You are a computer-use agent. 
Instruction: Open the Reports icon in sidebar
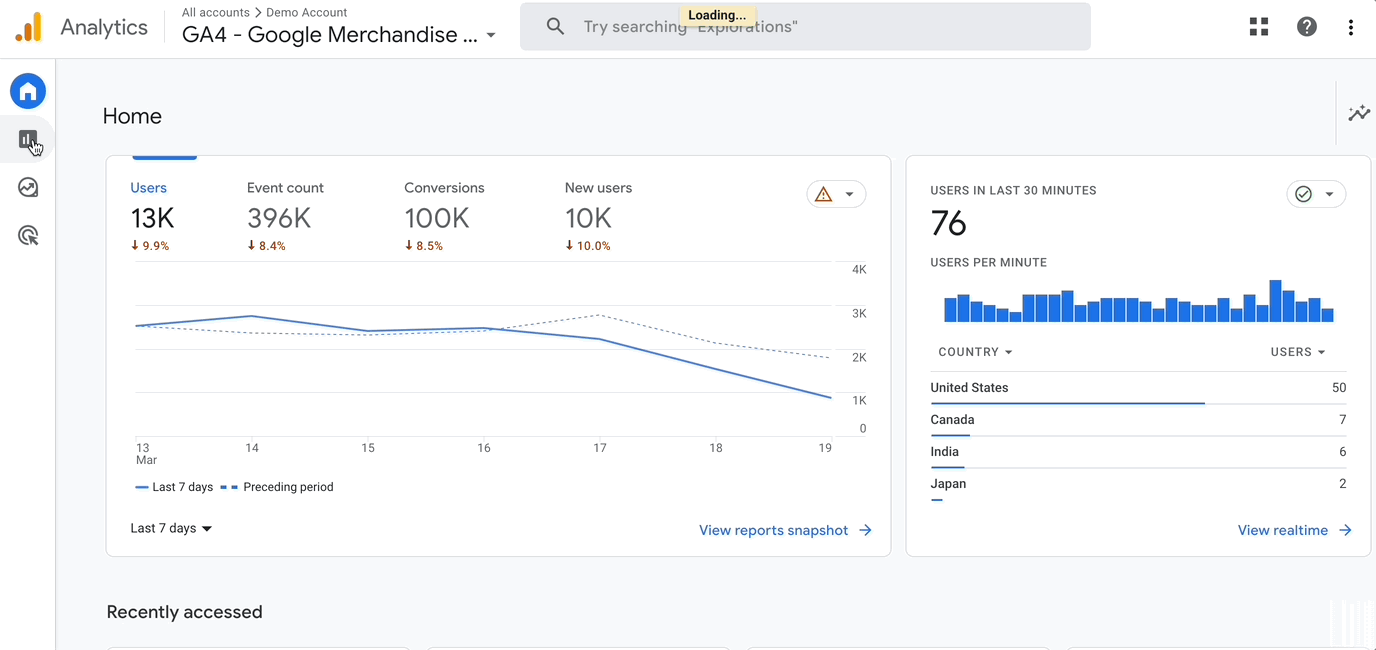pyautogui.click(x=28, y=140)
